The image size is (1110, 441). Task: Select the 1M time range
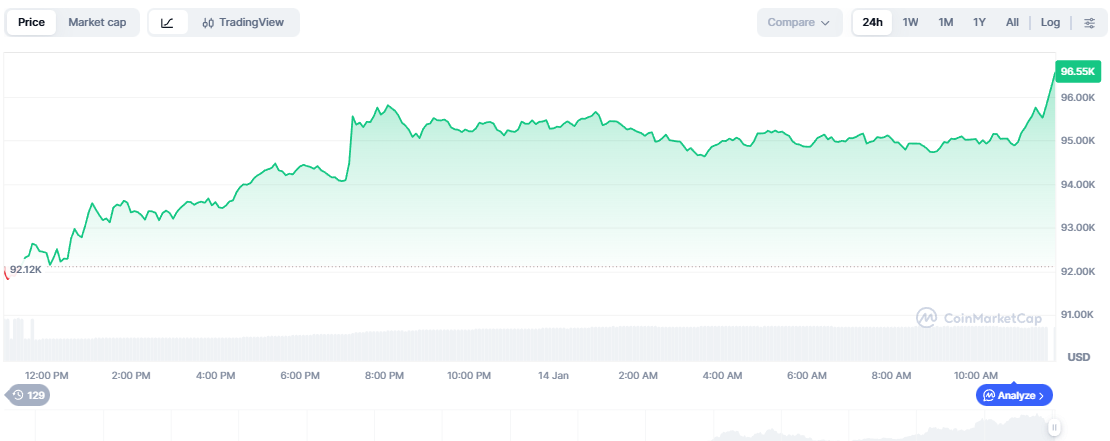pyautogui.click(x=946, y=23)
